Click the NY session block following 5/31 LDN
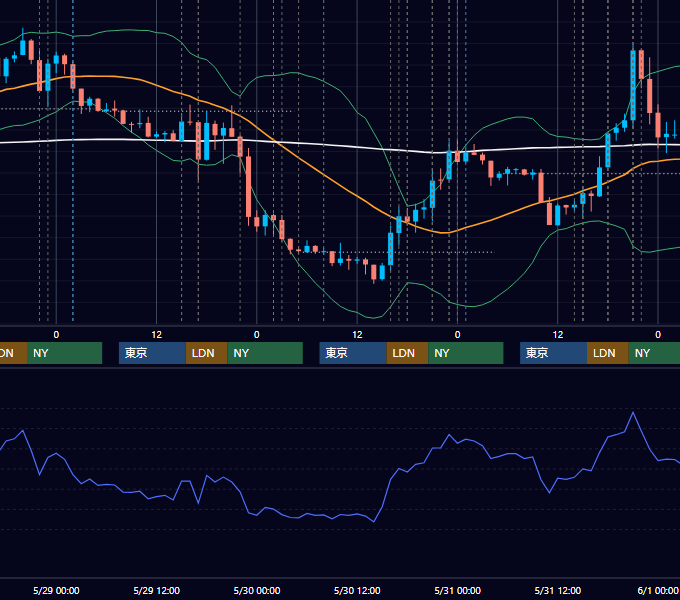Viewport: 680px width, 600px height. (x=654, y=353)
